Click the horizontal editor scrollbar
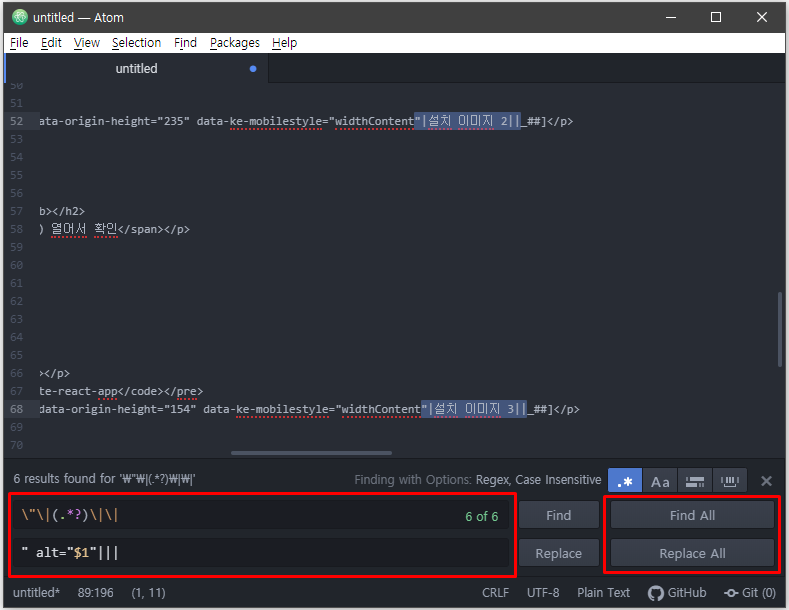789x610 pixels. tap(311, 453)
